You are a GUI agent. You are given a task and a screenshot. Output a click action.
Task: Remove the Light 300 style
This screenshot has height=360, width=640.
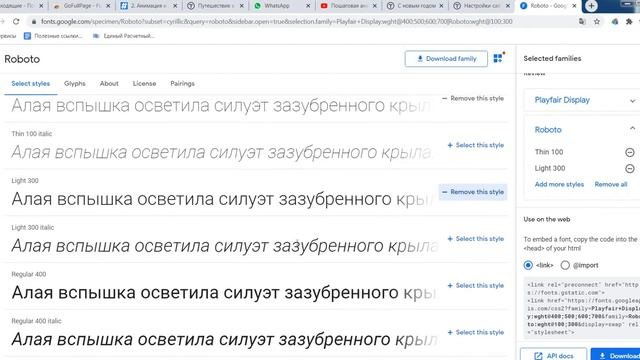pos(473,192)
